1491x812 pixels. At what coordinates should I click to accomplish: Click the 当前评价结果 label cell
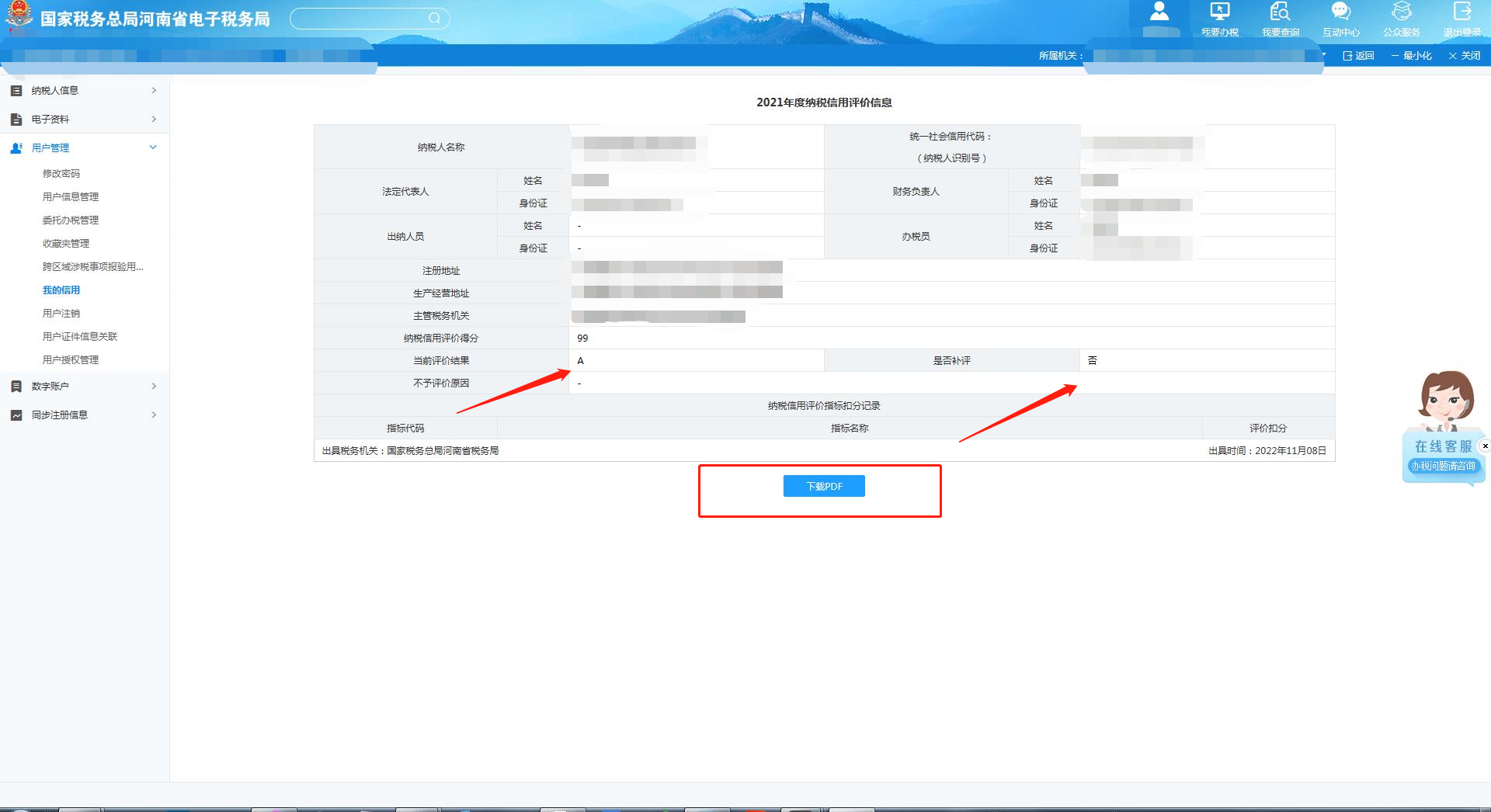441,361
